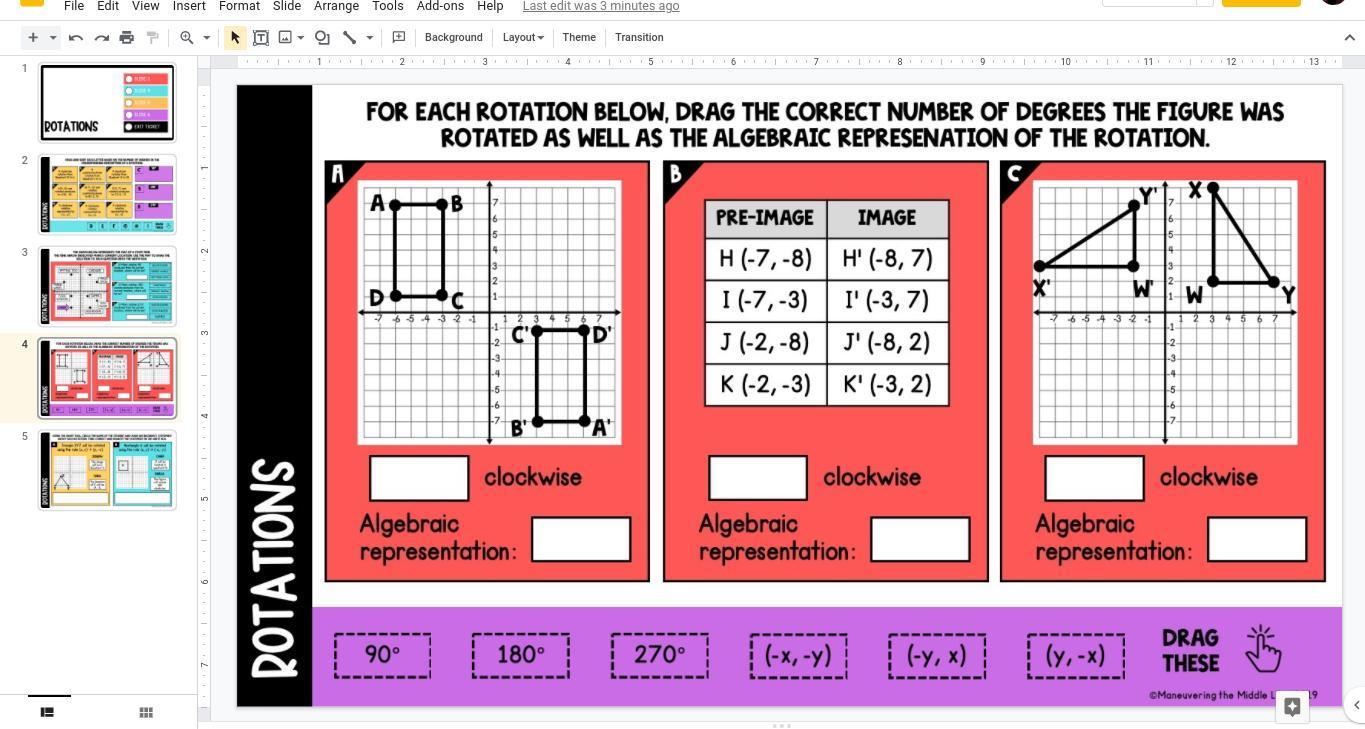Click the DRAG THESE pointing hand icon
Screen dimensions: 1365x729
(1263, 650)
